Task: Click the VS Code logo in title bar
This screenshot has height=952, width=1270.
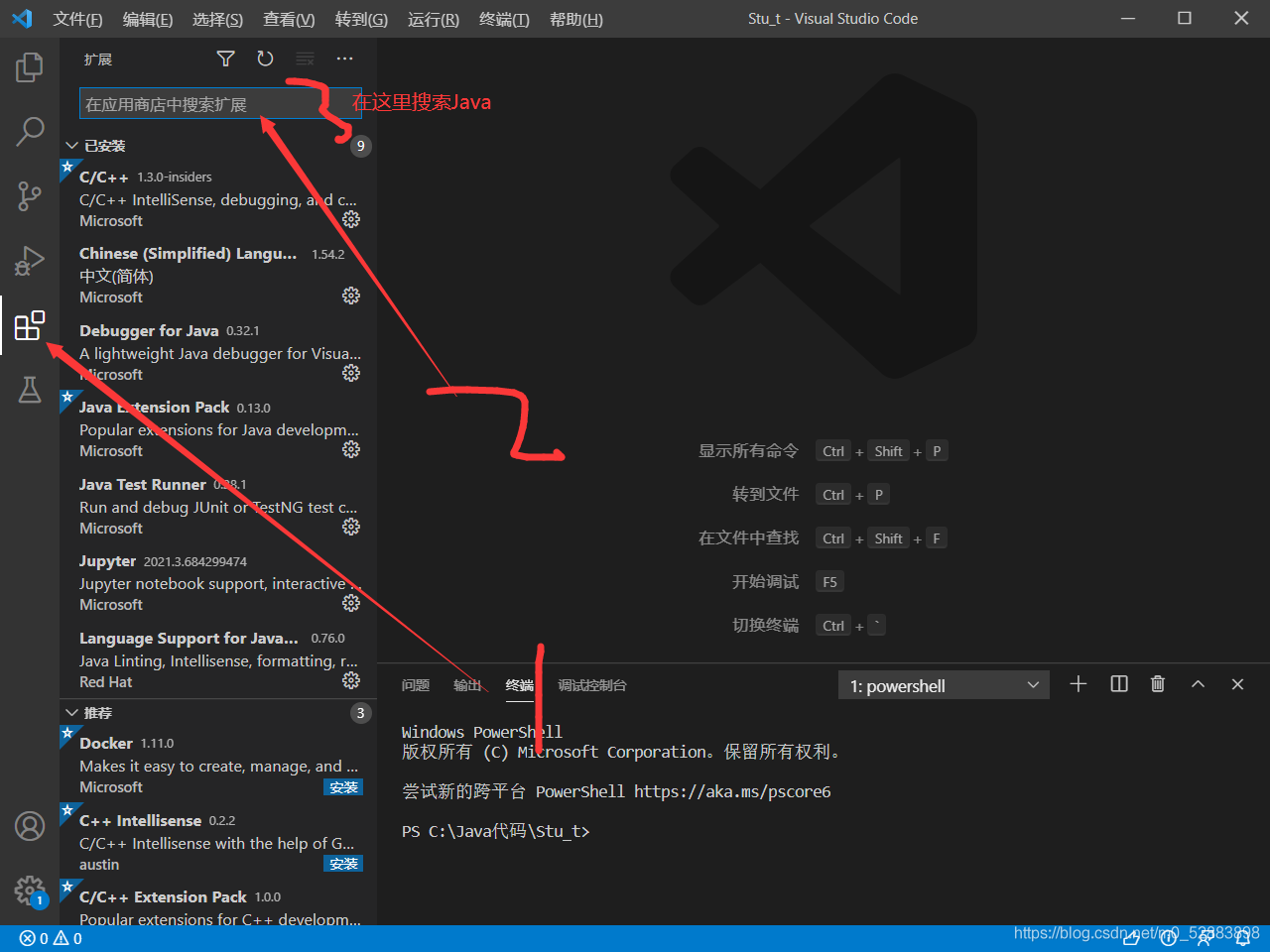Action: pyautogui.click(x=22, y=19)
